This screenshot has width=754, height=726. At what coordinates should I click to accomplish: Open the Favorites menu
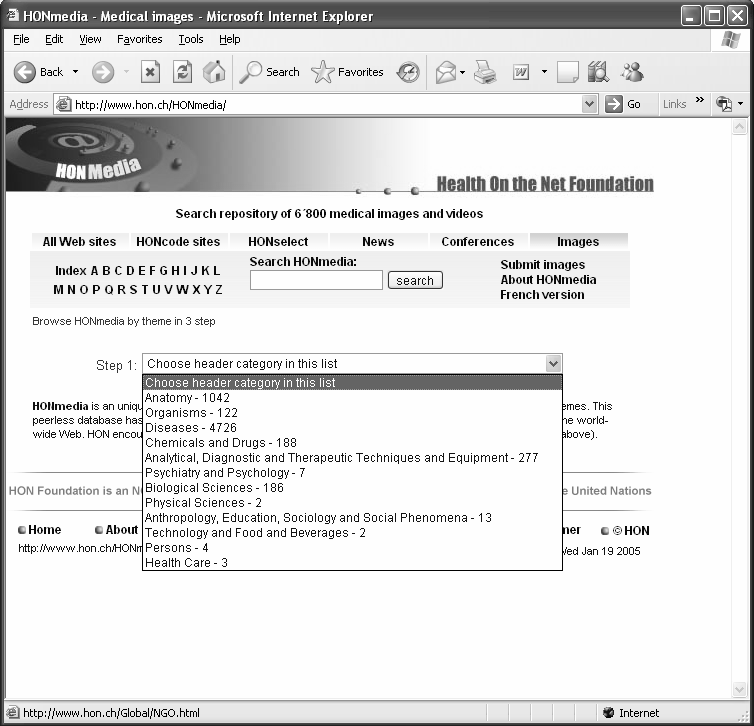pos(139,39)
